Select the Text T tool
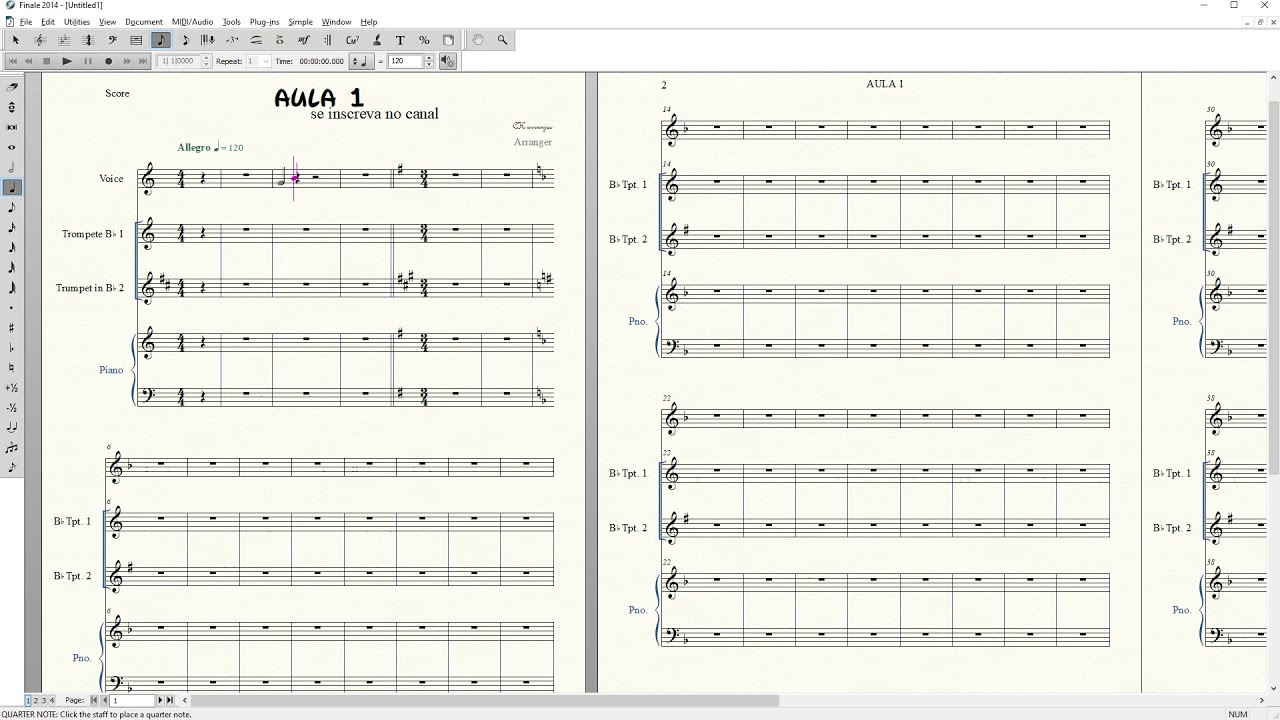 pyautogui.click(x=400, y=40)
